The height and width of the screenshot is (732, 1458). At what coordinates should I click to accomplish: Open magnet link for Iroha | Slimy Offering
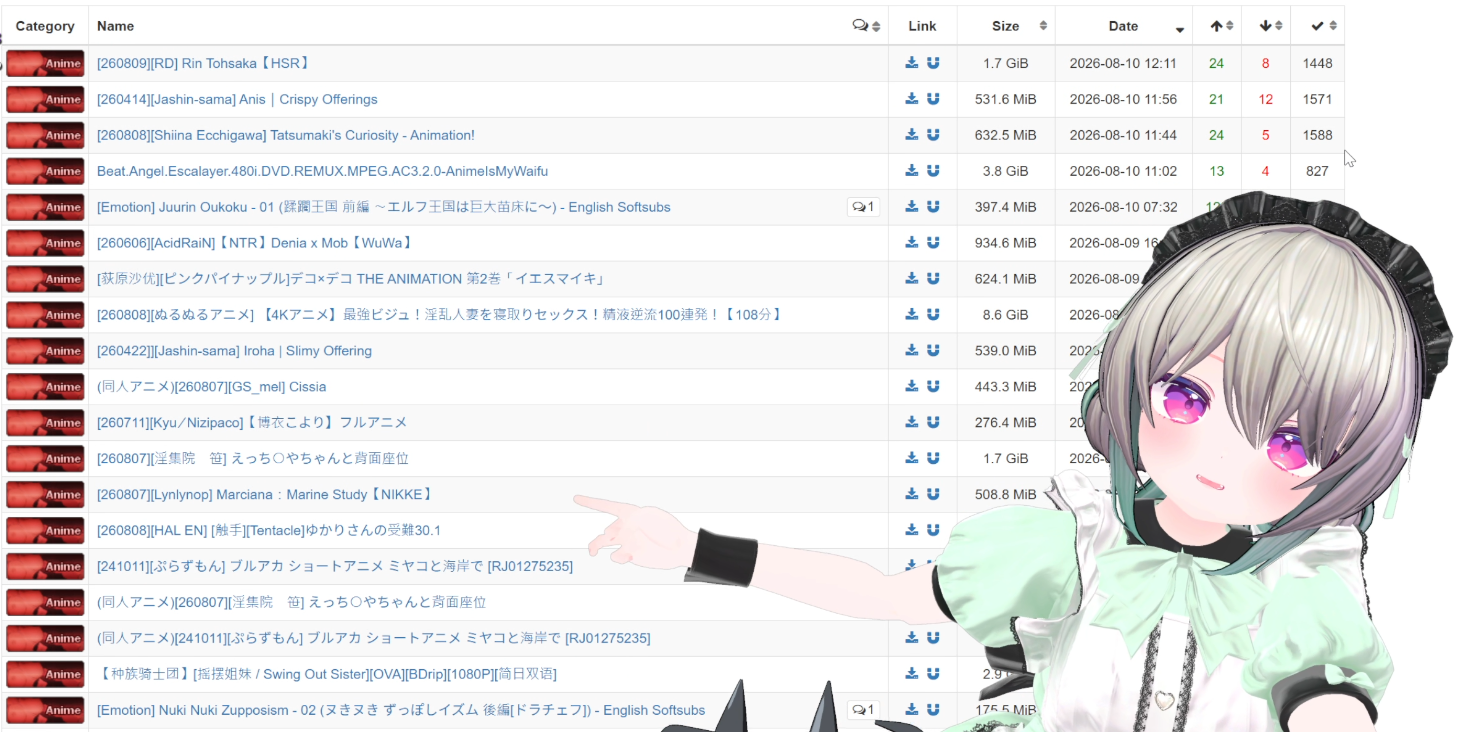[x=933, y=351]
